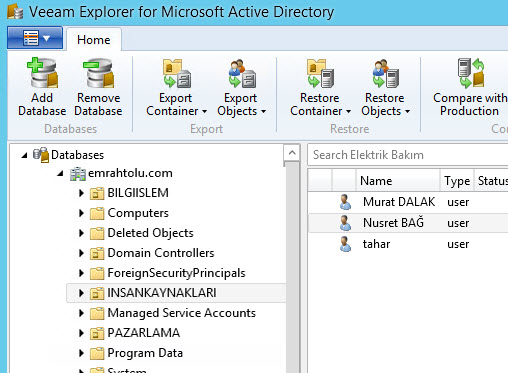The height and width of the screenshot is (373, 508).
Task: Expand the INSANKAYNAKLARI container
Action: [x=81, y=293]
